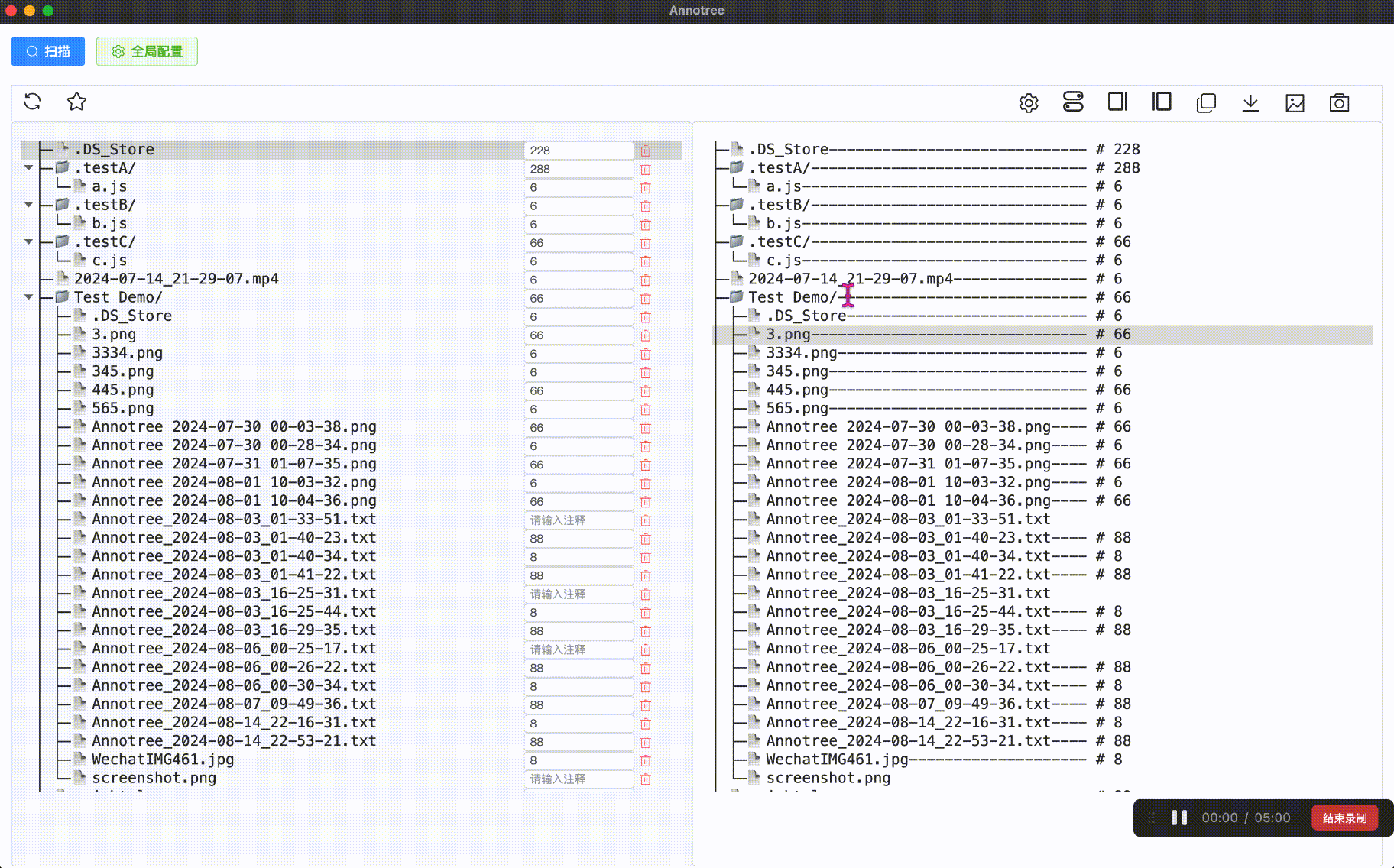Select a.js in the left tree

(x=109, y=186)
